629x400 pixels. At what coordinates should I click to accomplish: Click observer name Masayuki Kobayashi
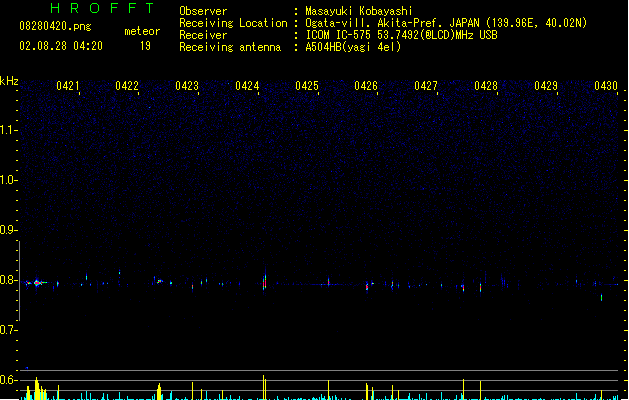pos(359,11)
